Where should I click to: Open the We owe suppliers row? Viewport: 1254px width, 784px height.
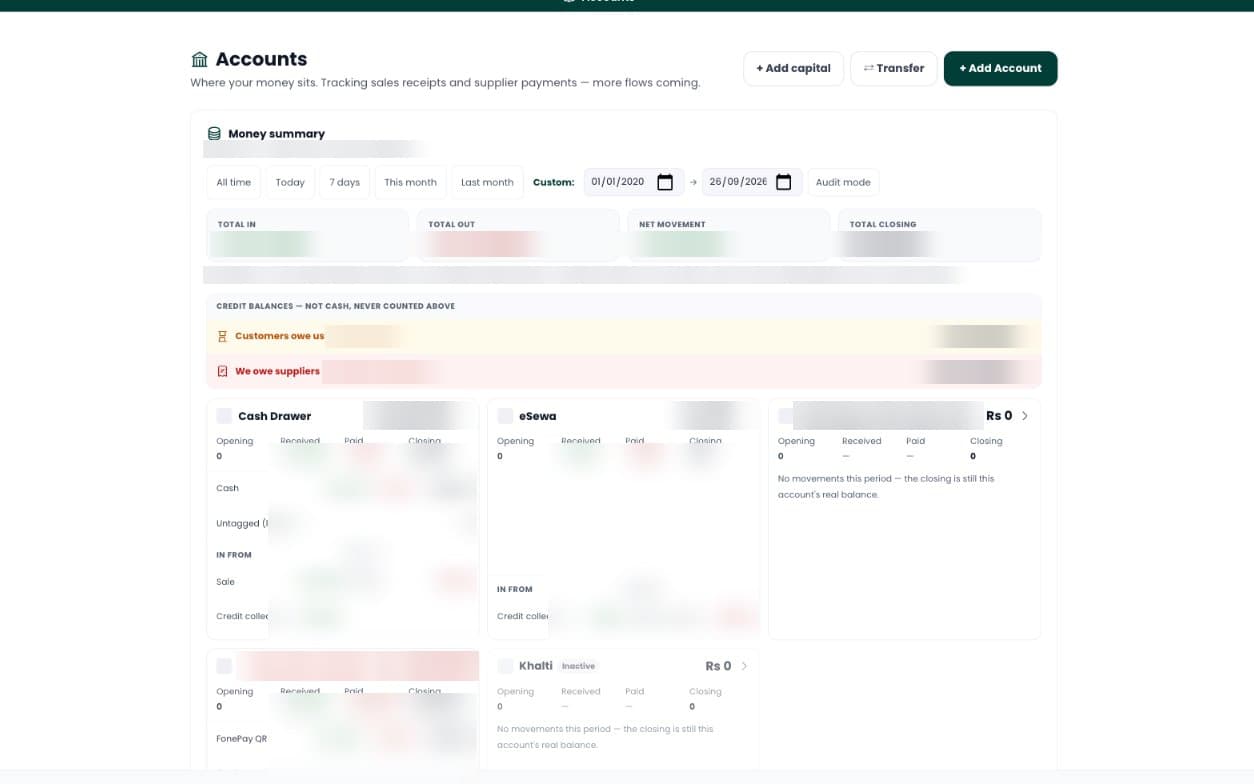coord(624,371)
